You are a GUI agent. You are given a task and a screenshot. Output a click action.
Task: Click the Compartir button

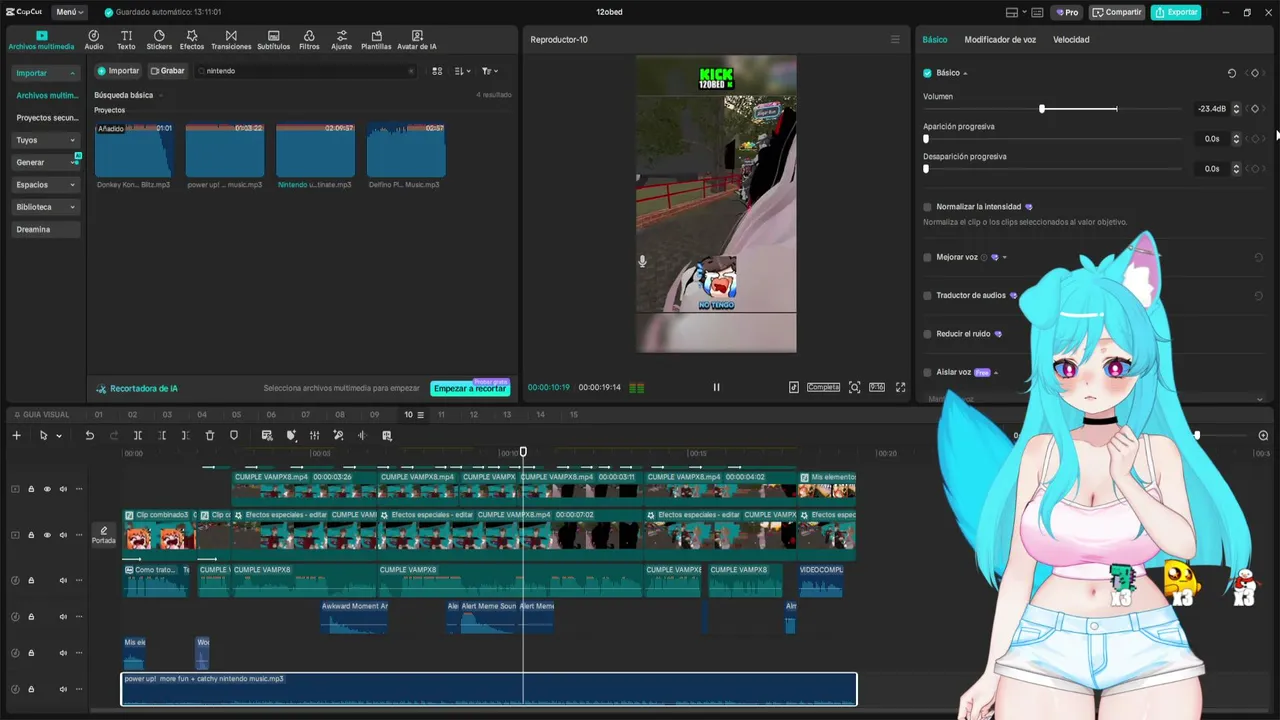(x=1117, y=12)
